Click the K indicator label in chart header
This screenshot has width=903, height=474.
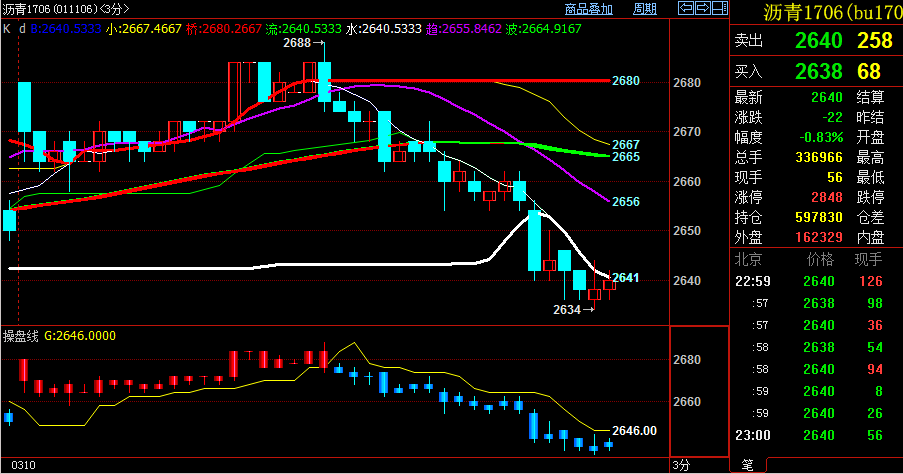(x=7, y=28)
